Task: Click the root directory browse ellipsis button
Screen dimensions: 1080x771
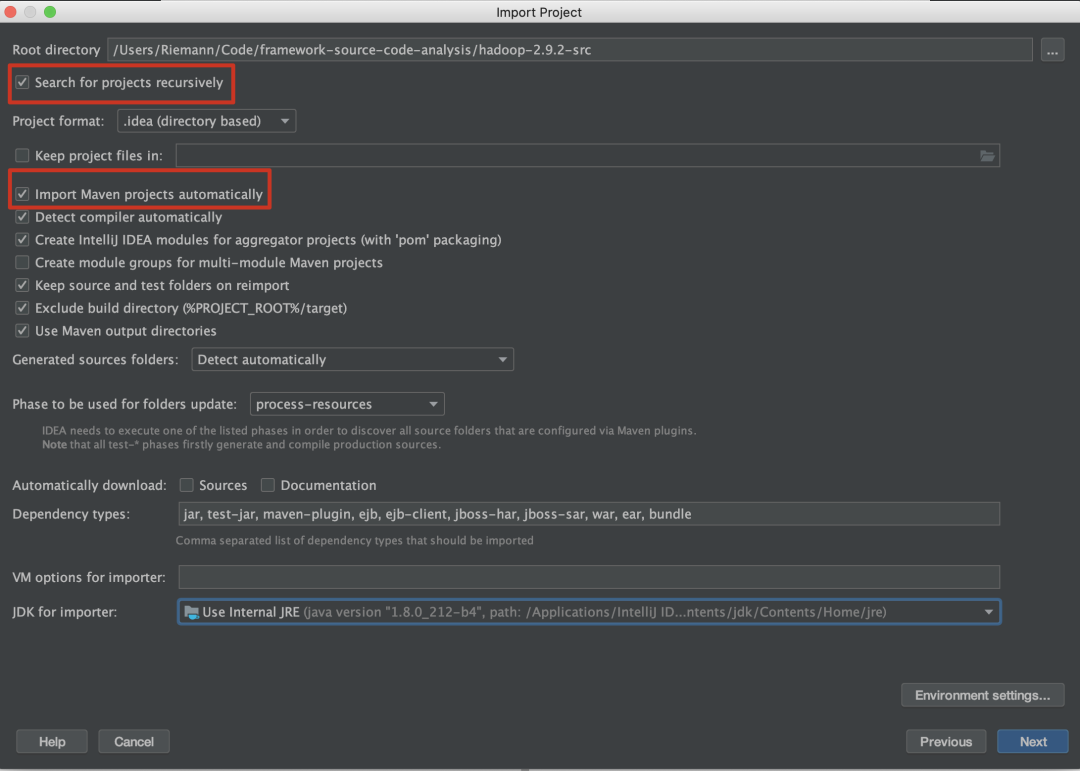Action: (x=1052, y=50)
